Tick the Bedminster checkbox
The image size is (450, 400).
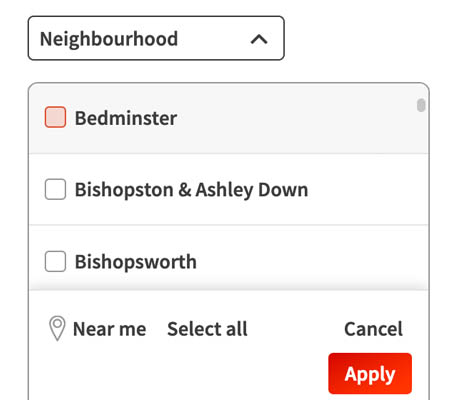point(55,117)
